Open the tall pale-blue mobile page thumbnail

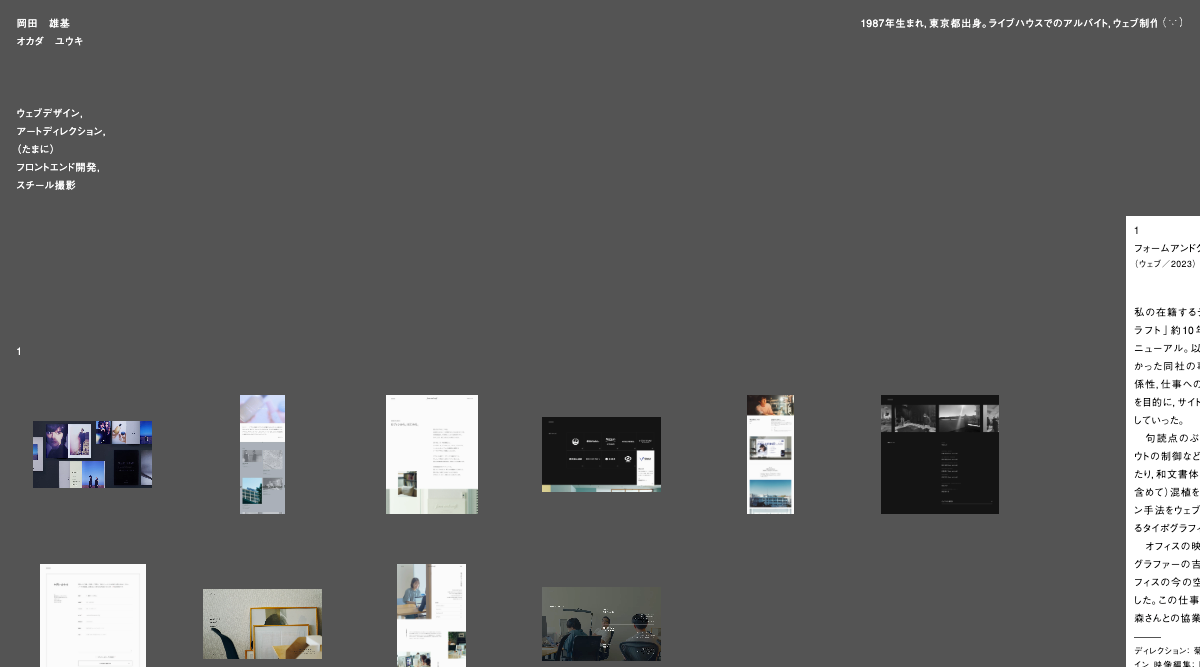pos(262,454)
